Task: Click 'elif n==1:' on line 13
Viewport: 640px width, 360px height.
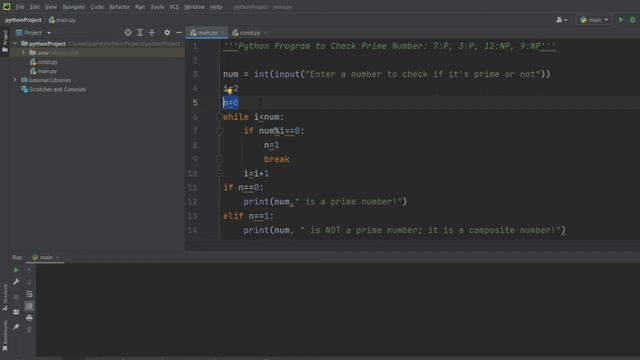Action: point(249,216)
